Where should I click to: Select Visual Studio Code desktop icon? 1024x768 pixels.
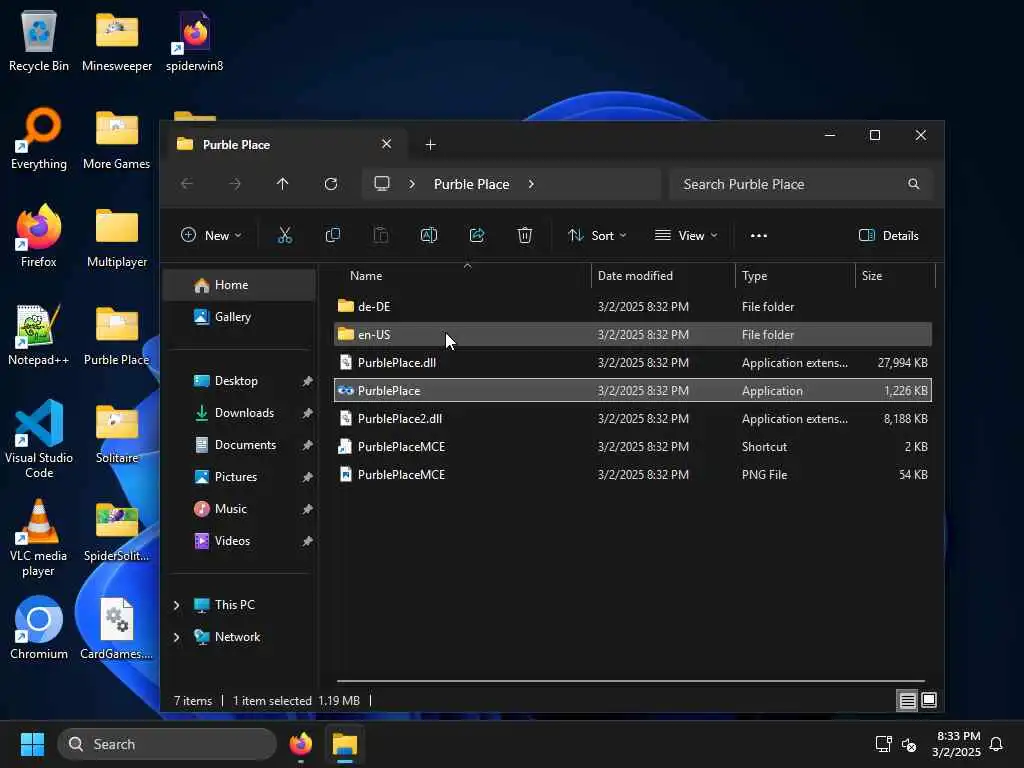tap(39, 439)
